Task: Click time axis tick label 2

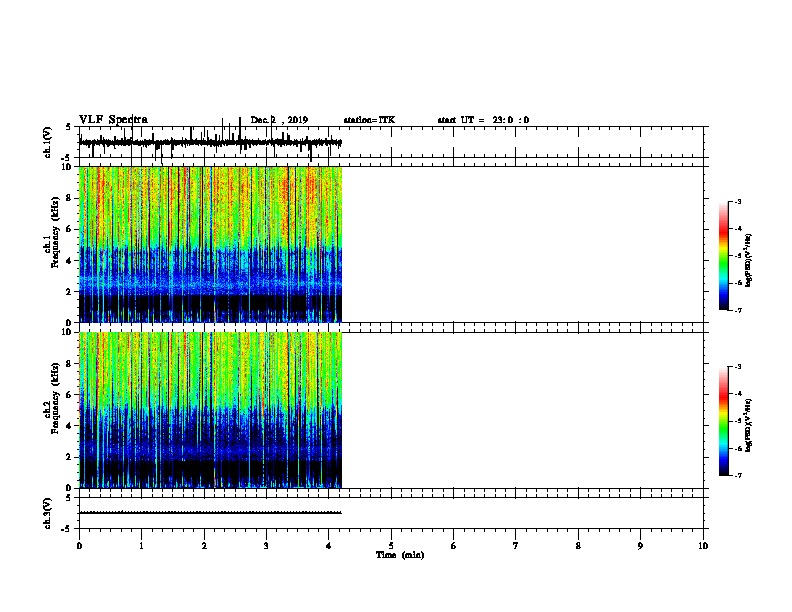Action: coord(204,546)
